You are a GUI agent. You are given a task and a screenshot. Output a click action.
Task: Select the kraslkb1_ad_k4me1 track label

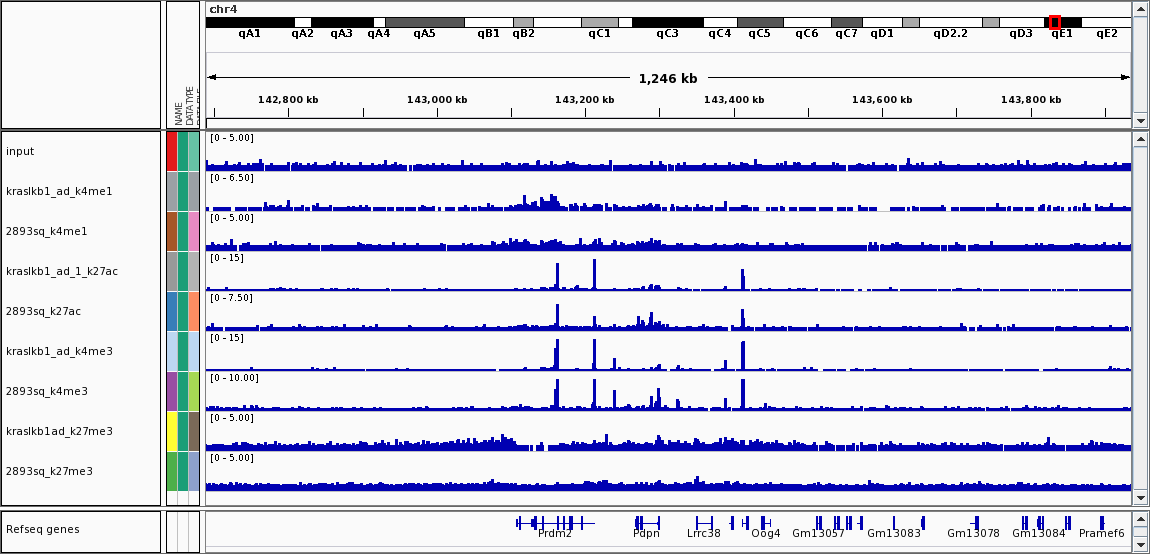coord(59,191)
